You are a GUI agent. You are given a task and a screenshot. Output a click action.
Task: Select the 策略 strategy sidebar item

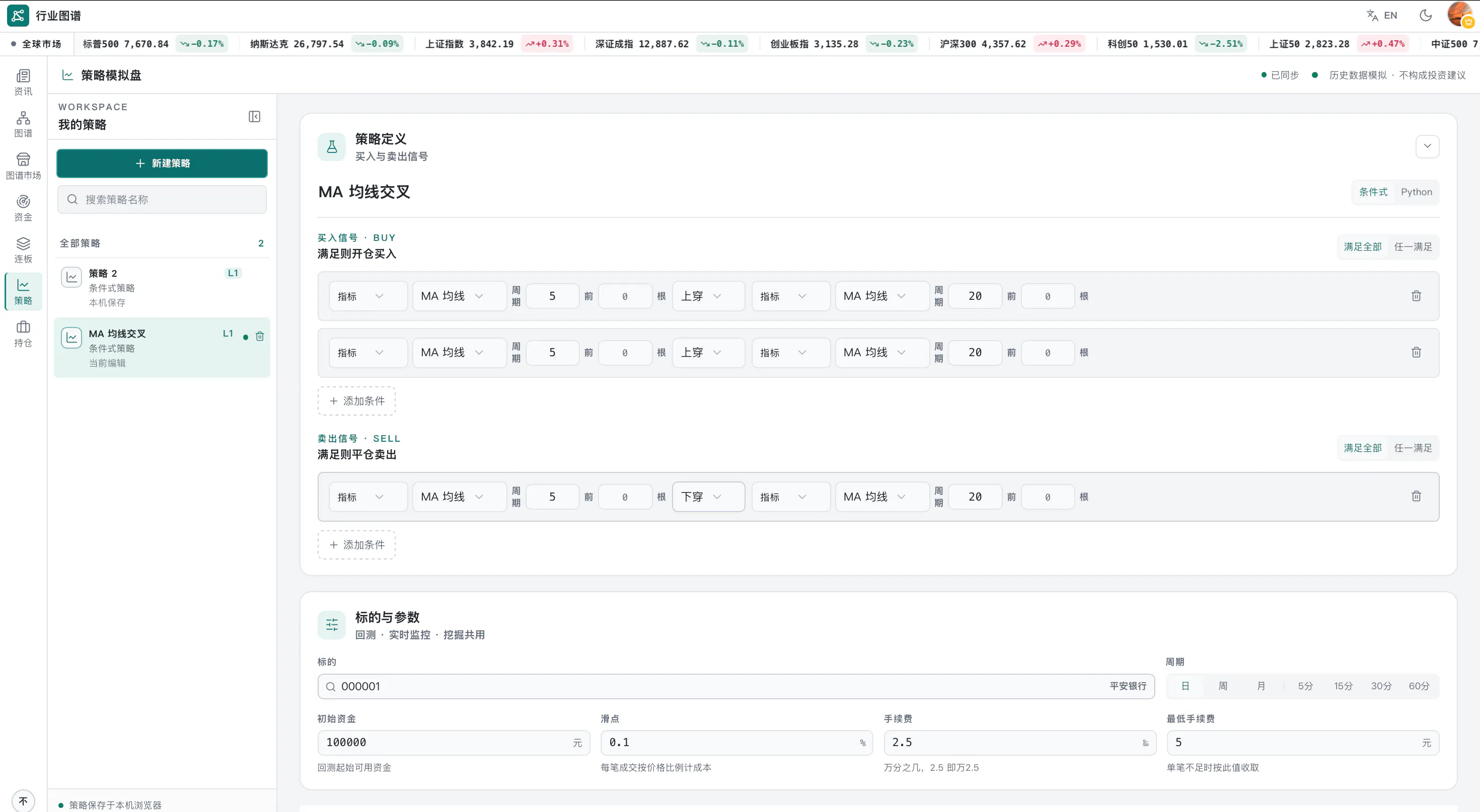pyautogui.click(x=23, y=292)
